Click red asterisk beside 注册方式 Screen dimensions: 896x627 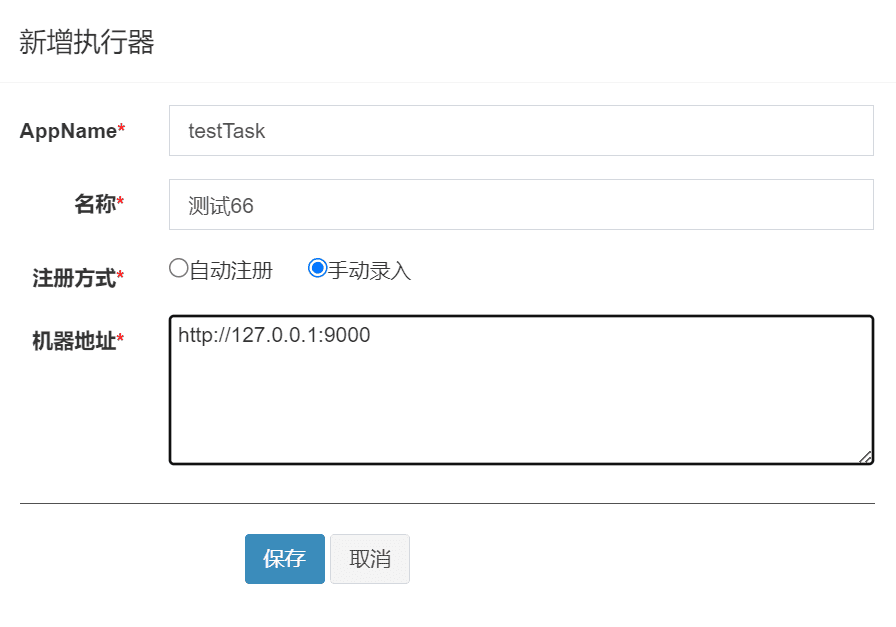[x=121, y=276]
